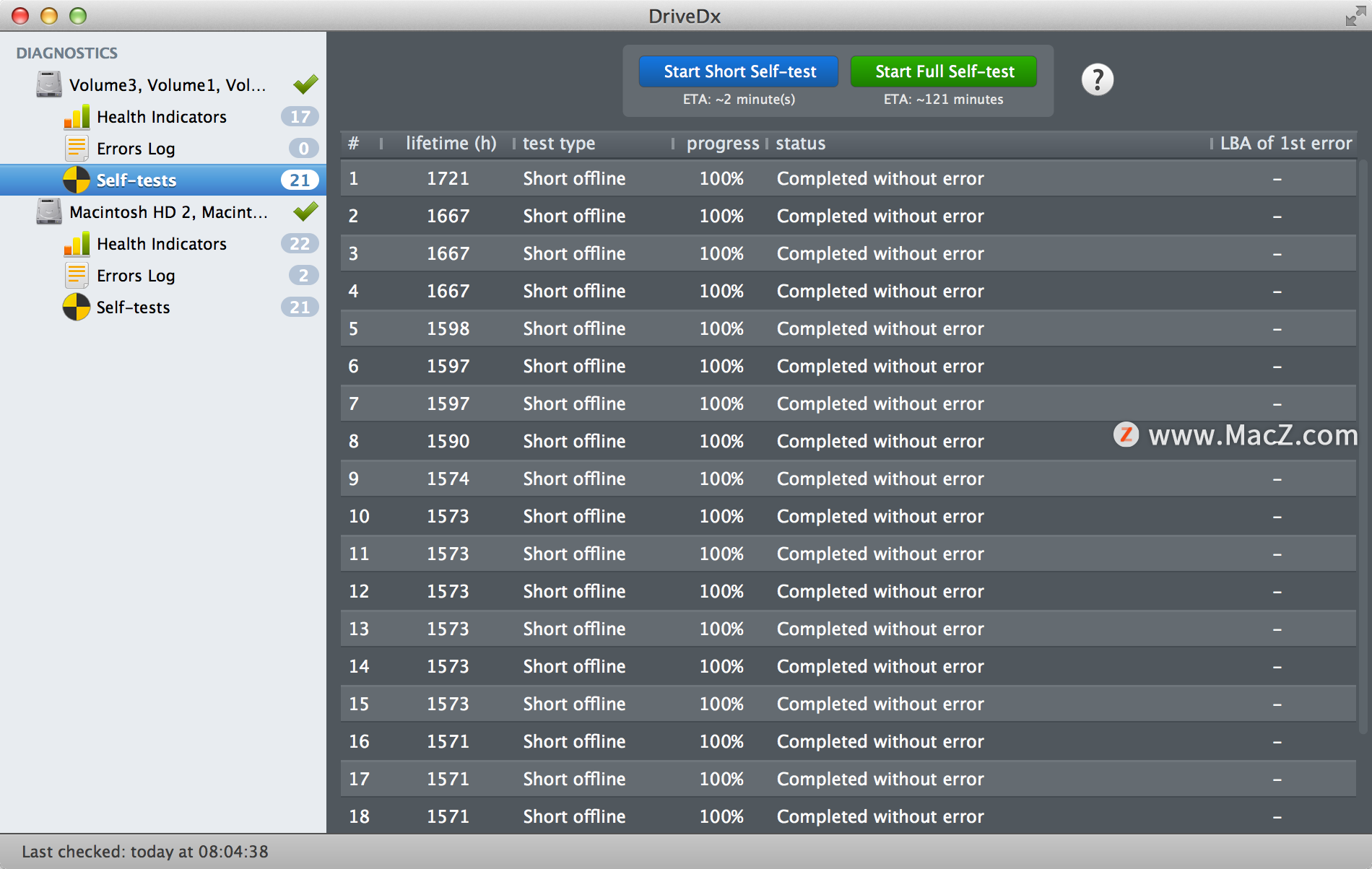
Task: Click the green checkmark beside Volume3 drive
Action: click(305, 84)
